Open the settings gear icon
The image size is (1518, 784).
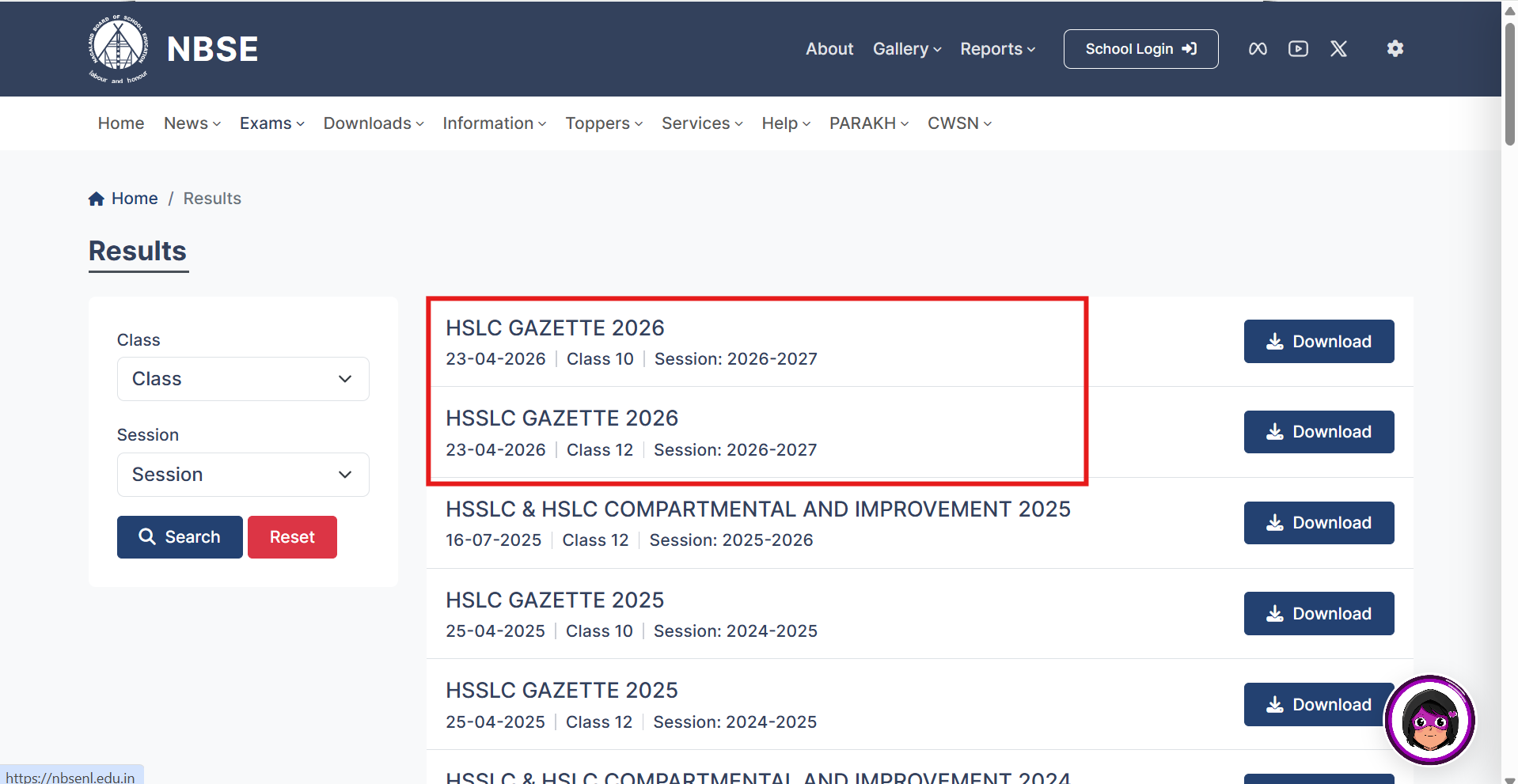click(1395, 49)
